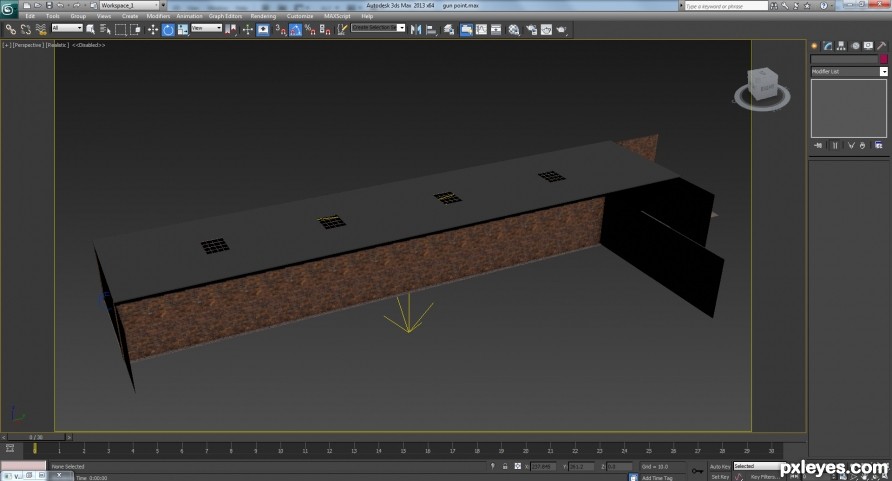Choose the Unlink Selection tool
The width and height of the screenshot is (892, 481).
pyautogui.click(x=26, y=30)
